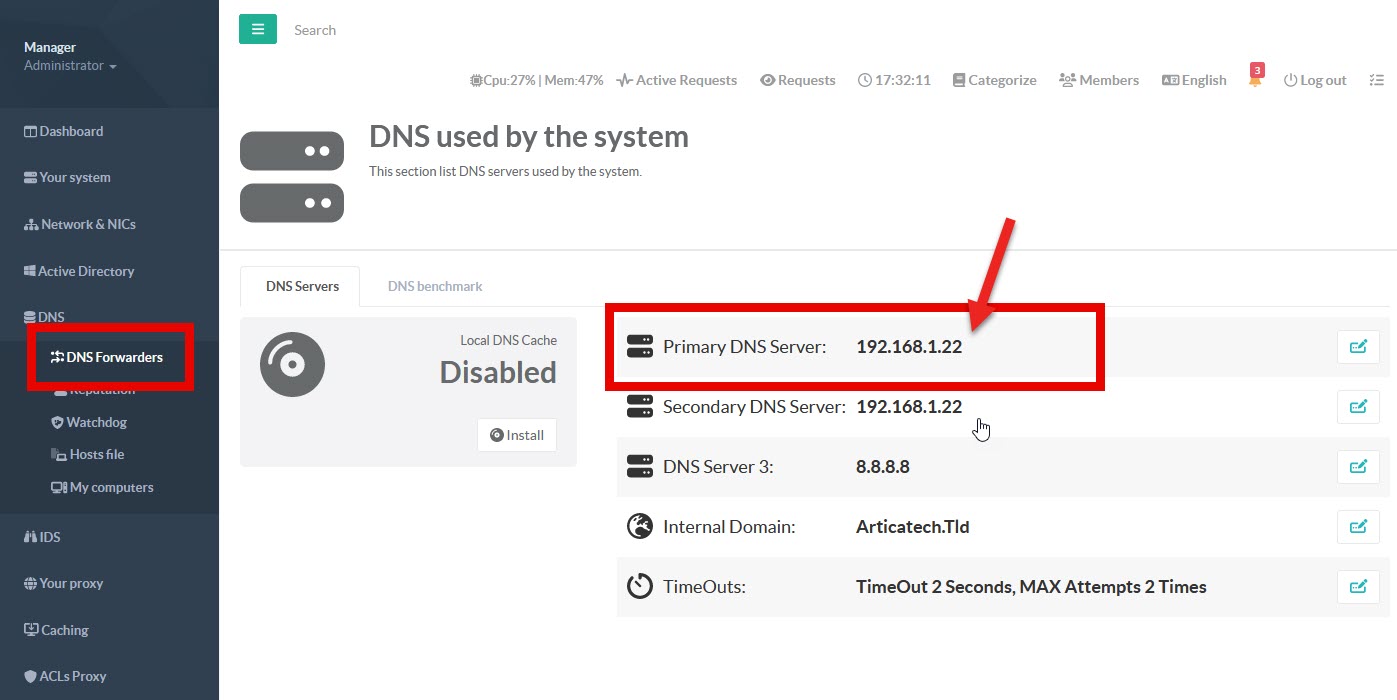Screen dimensions: 1397x700
Task: Edit the Secondary DNS Server entry
Action: (1358, 407)
